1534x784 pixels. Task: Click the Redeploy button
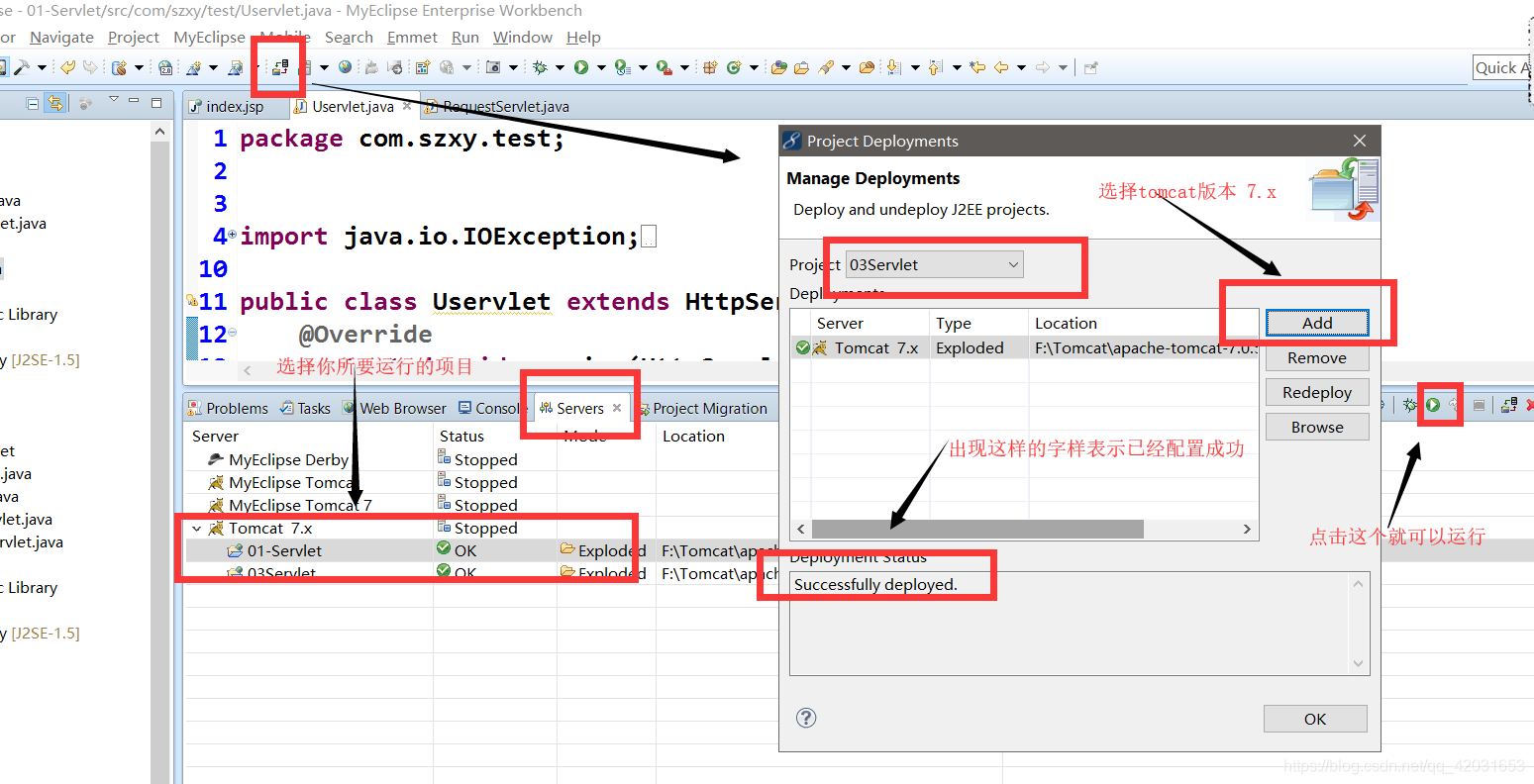(1317, 392)
